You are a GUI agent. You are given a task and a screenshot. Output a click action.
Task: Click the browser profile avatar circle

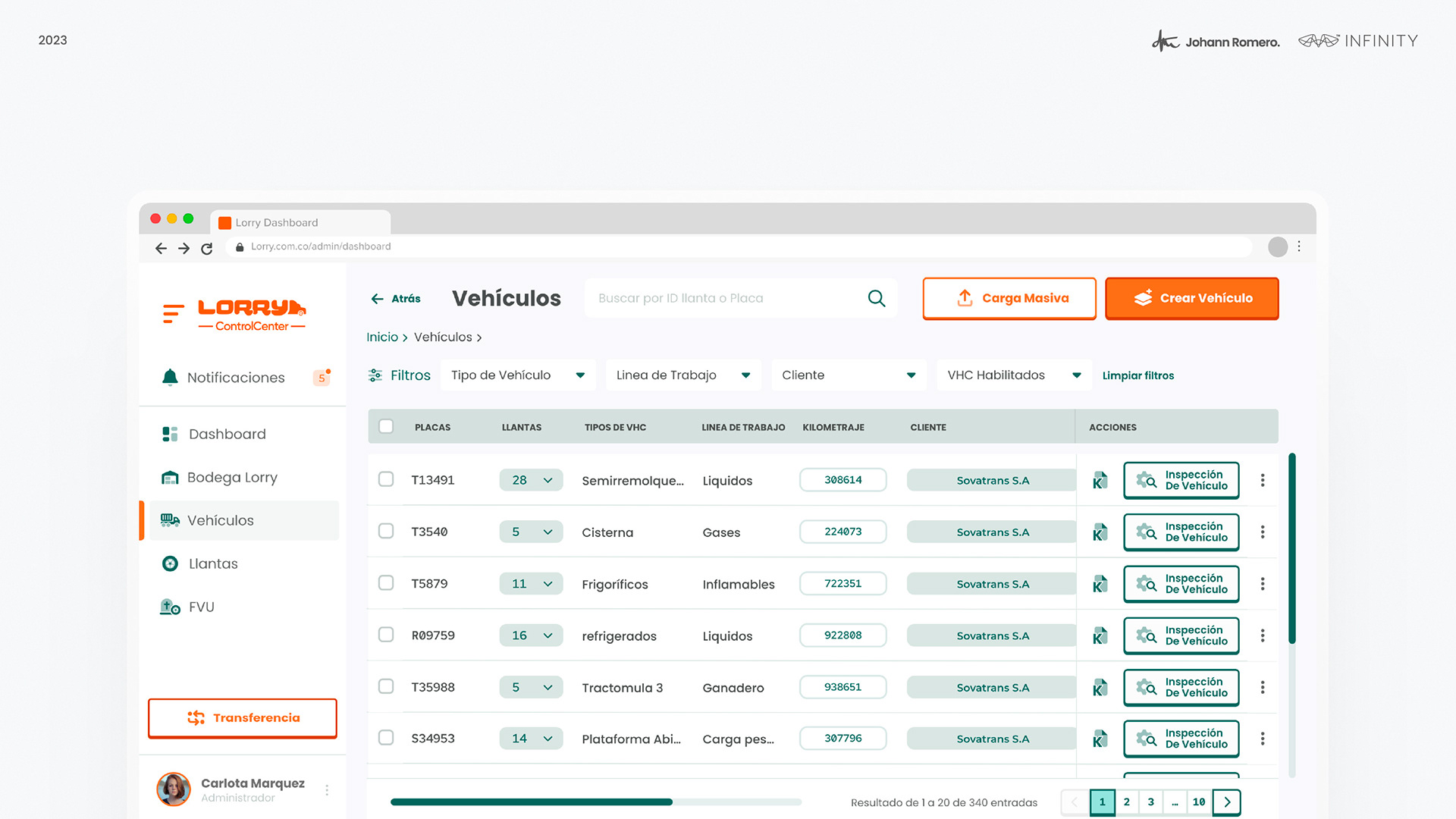tap(1278, 246)
